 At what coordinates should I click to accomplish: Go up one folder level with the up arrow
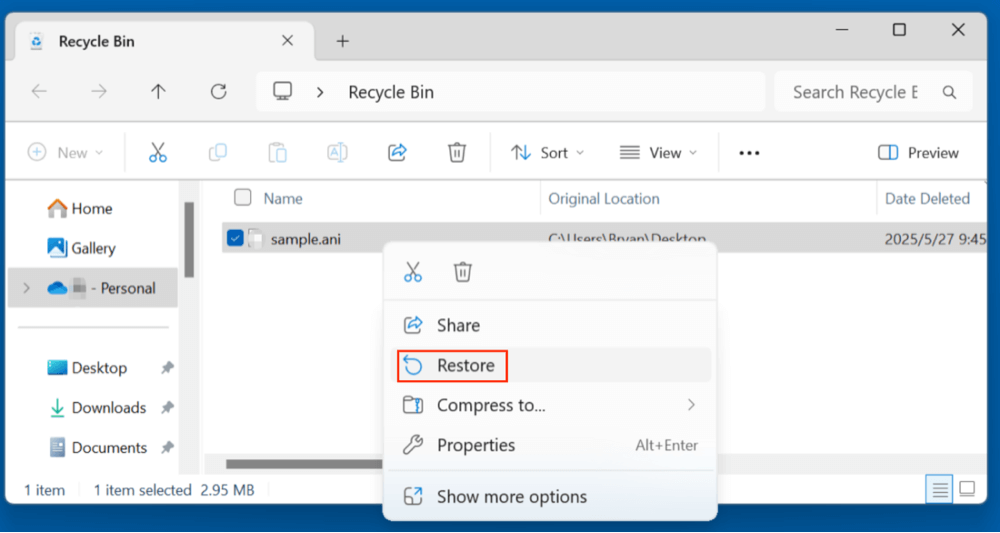[x=158, y=92]
